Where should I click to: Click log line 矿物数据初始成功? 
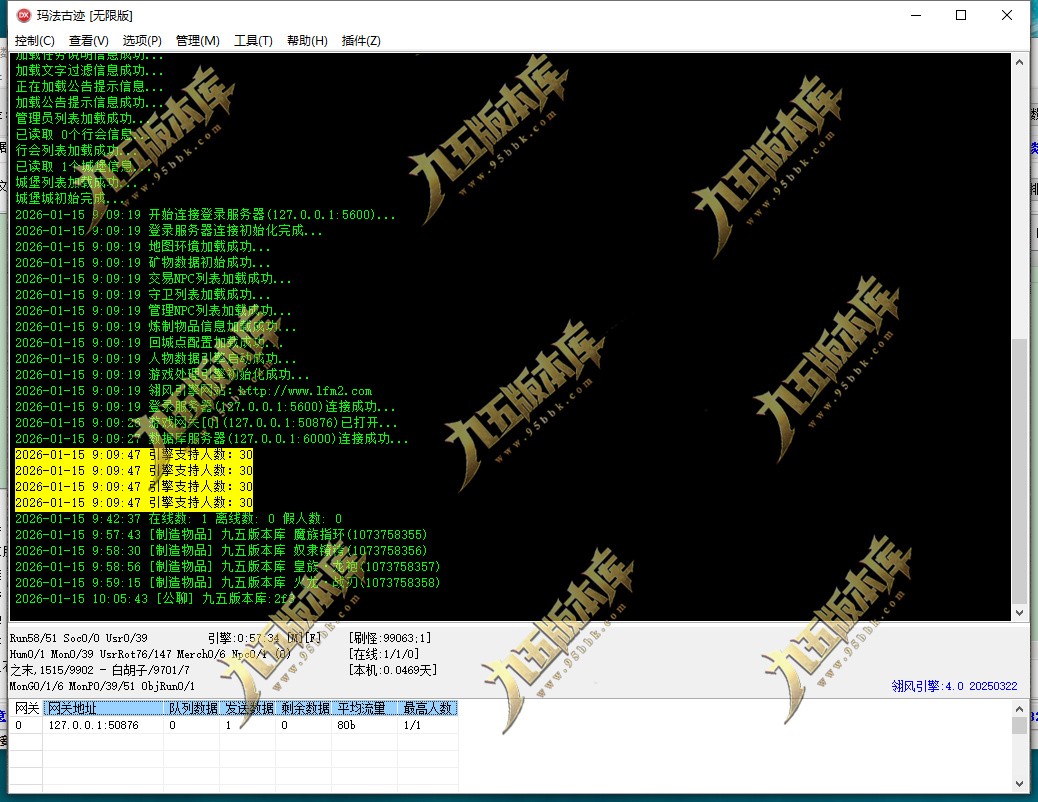click(142, 262)
